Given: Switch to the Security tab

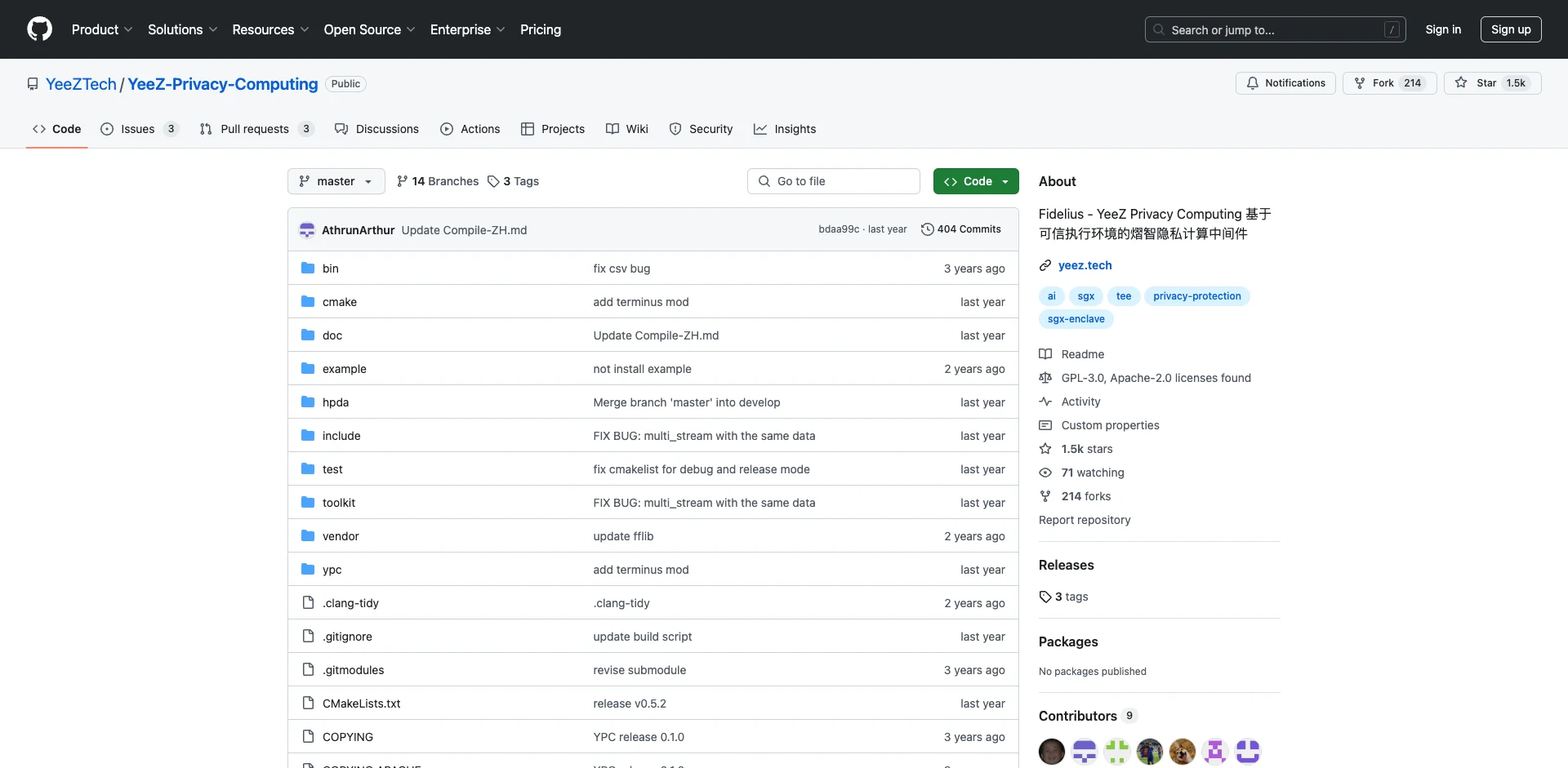Looking at the screenshot, I should tap(701, 129).
